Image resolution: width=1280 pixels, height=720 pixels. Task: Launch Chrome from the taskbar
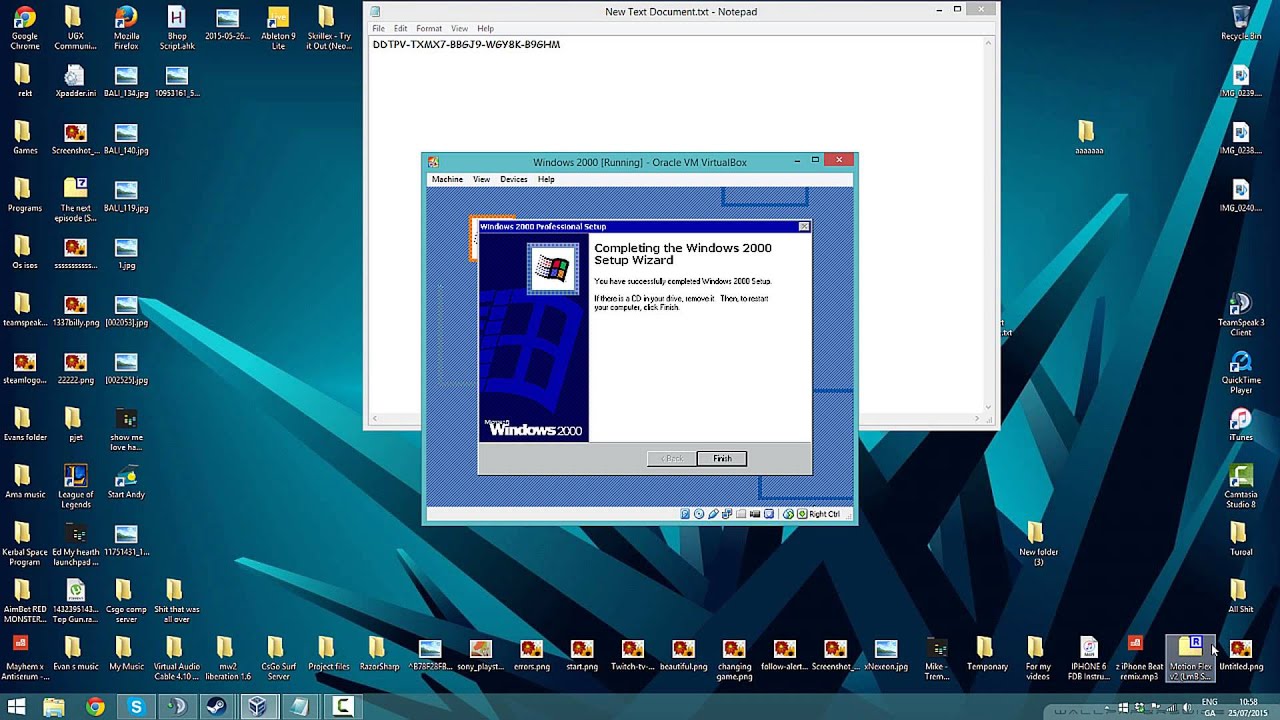(95, 707)
